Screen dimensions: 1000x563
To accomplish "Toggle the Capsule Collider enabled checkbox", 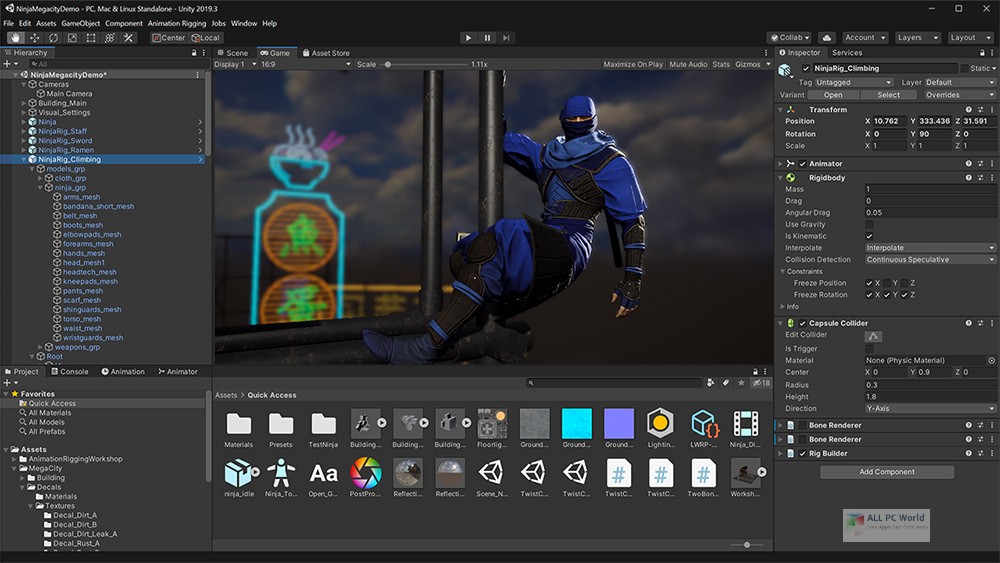I will pos(802,323).
